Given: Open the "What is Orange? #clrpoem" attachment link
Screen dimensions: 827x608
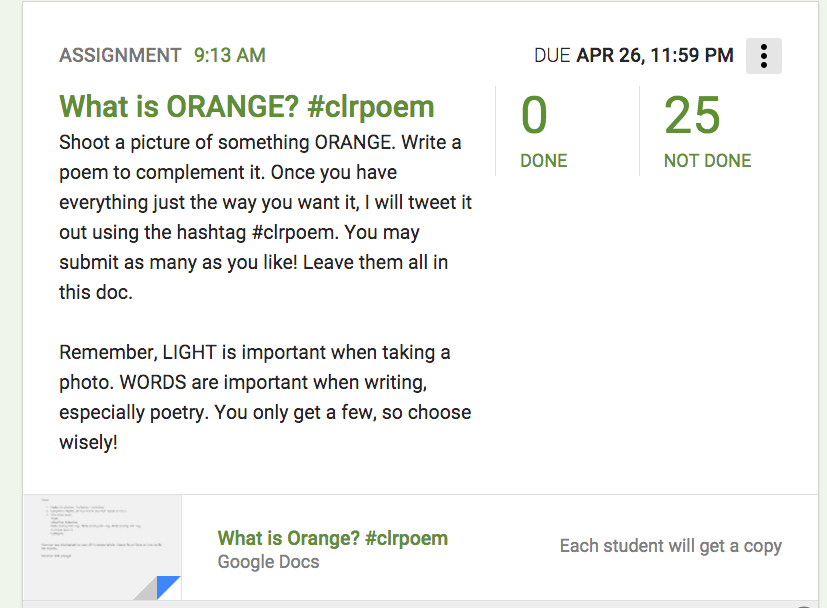Looking at the screenshot, I should coord(332,538).
